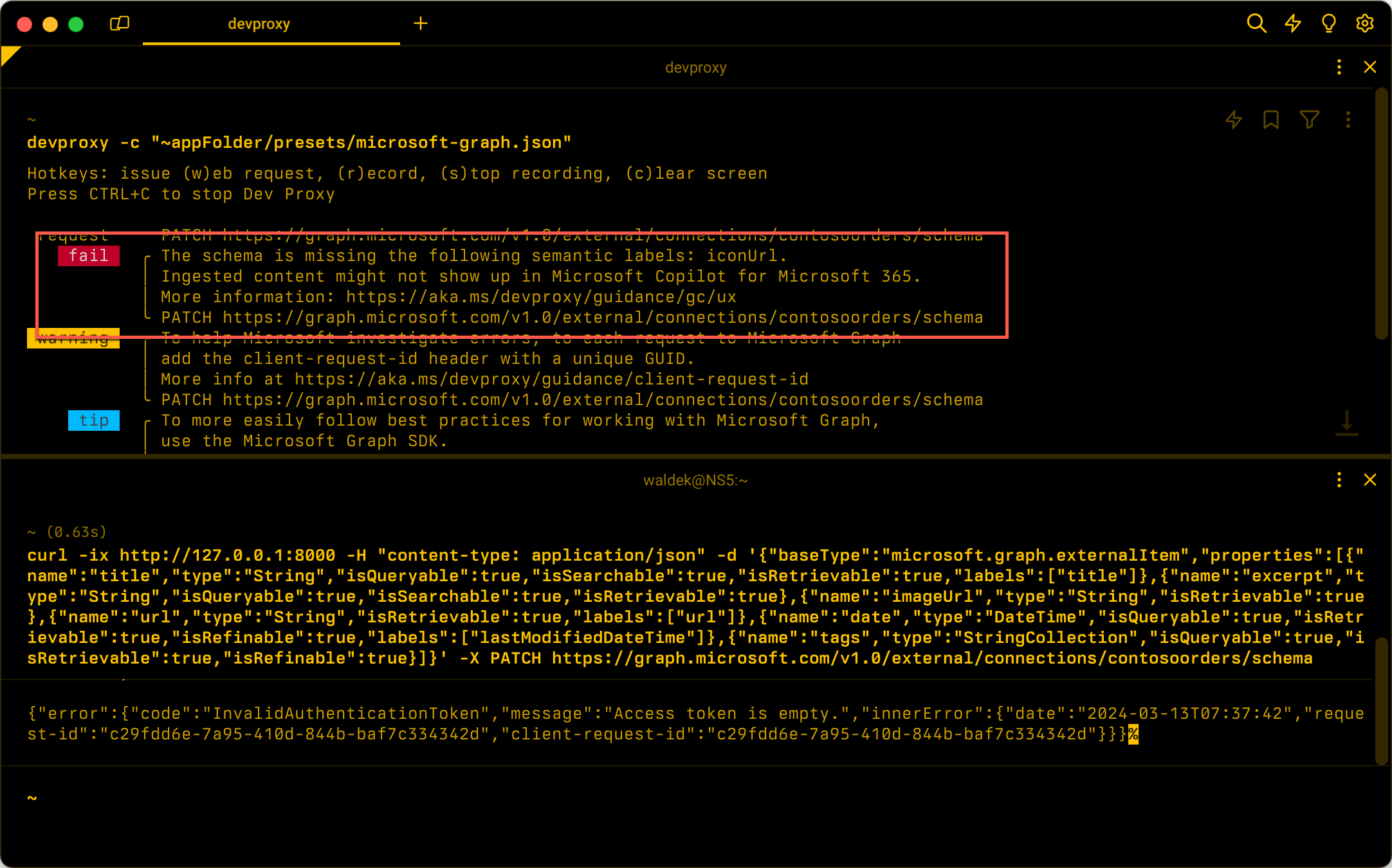
Task: Click the lightning icon in the devproxy block toolbar
Action: coord(1233,120)
